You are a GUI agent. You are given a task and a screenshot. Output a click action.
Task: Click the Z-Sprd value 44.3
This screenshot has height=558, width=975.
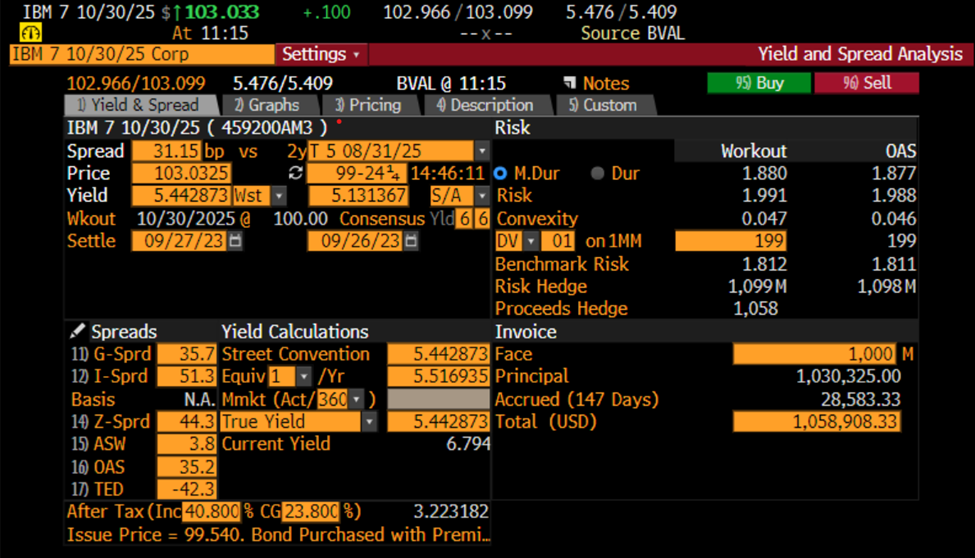click(x=187, y=422)
